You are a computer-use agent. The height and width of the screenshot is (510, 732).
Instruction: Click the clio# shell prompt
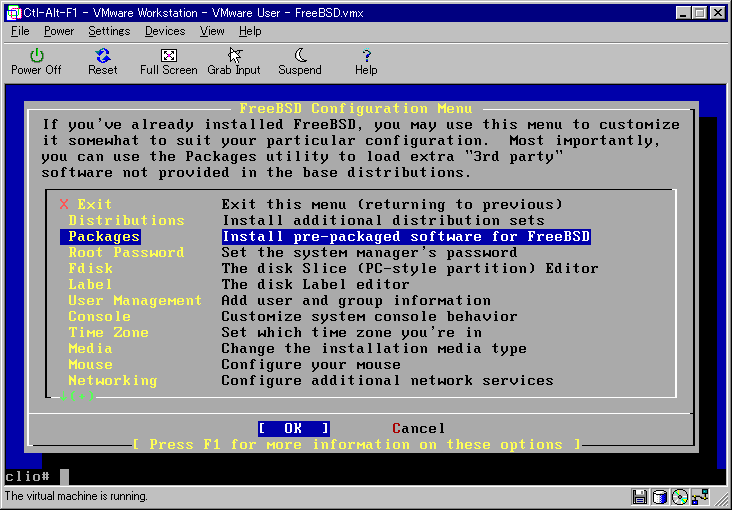28,476
